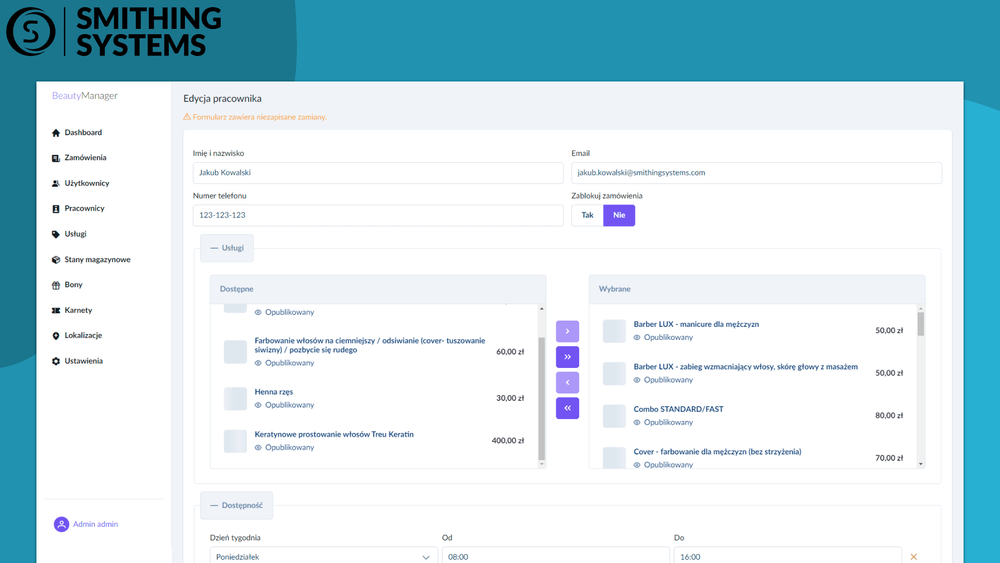The width and height of the screenshot is (1000, 563).
Task: Navigate to Stany magazynowe
Action: 97,260
